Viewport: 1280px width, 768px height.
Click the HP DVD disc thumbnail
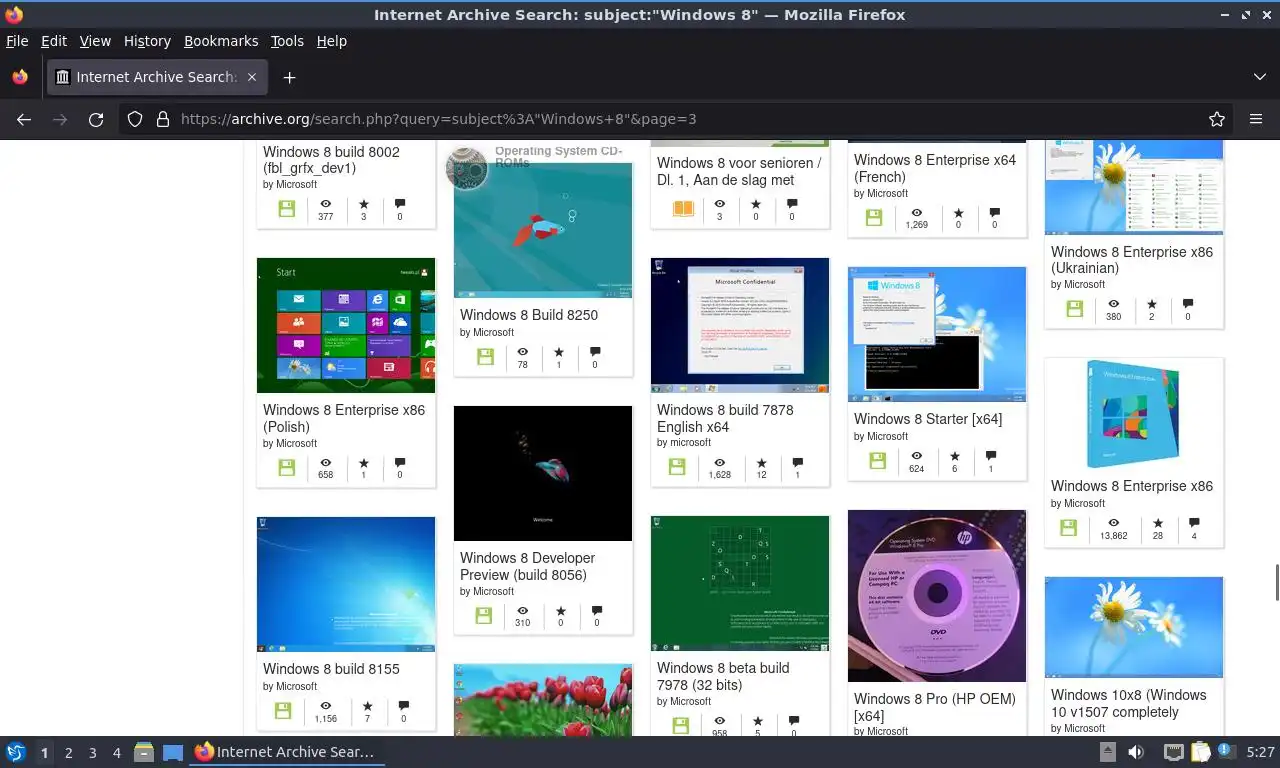937,596
